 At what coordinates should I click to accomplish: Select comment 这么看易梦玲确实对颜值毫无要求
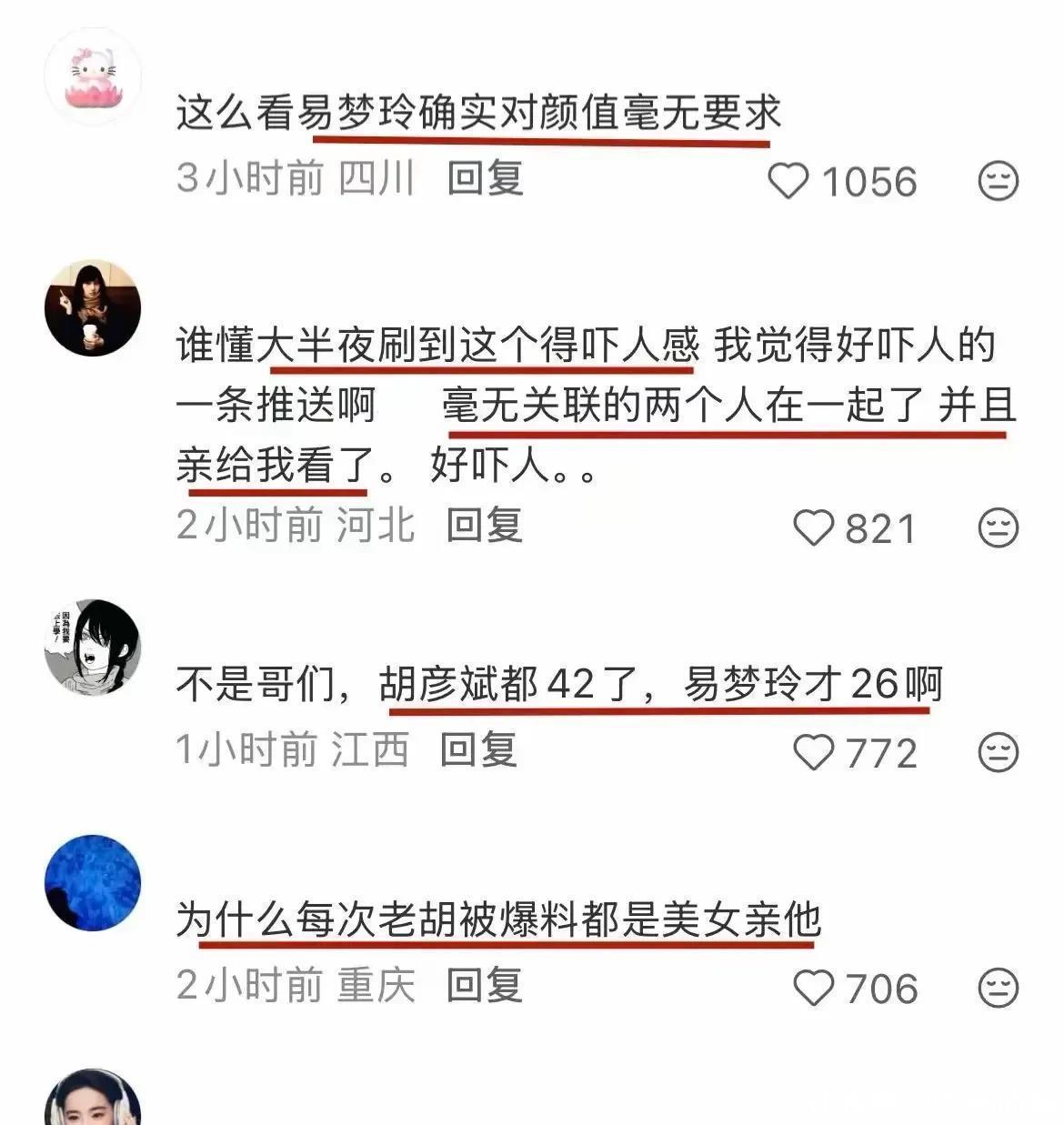pyautogui.click(x=479, y=113)
